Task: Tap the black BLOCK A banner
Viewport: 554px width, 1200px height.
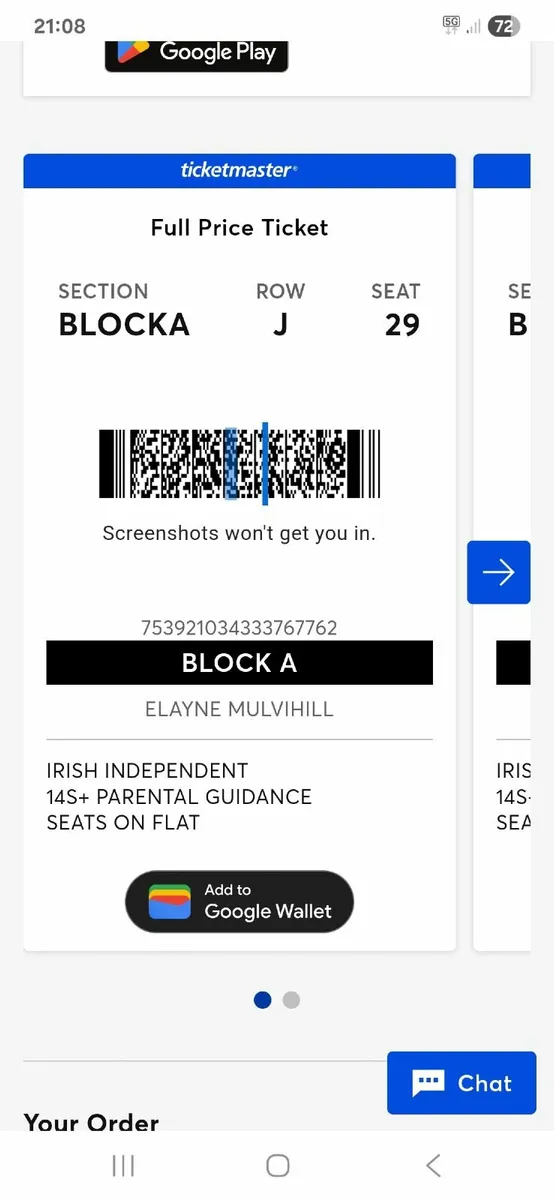Action: point(239,663)
